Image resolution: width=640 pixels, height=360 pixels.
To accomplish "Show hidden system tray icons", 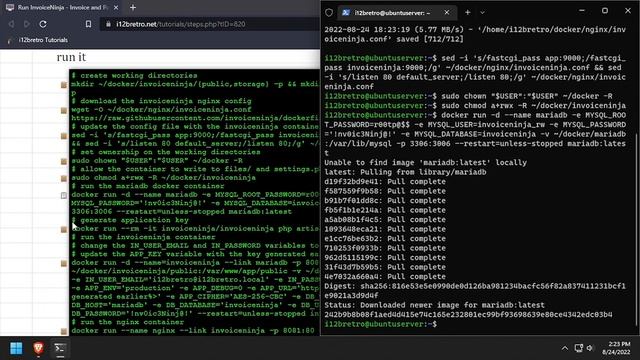I will (x=564, y=348).
